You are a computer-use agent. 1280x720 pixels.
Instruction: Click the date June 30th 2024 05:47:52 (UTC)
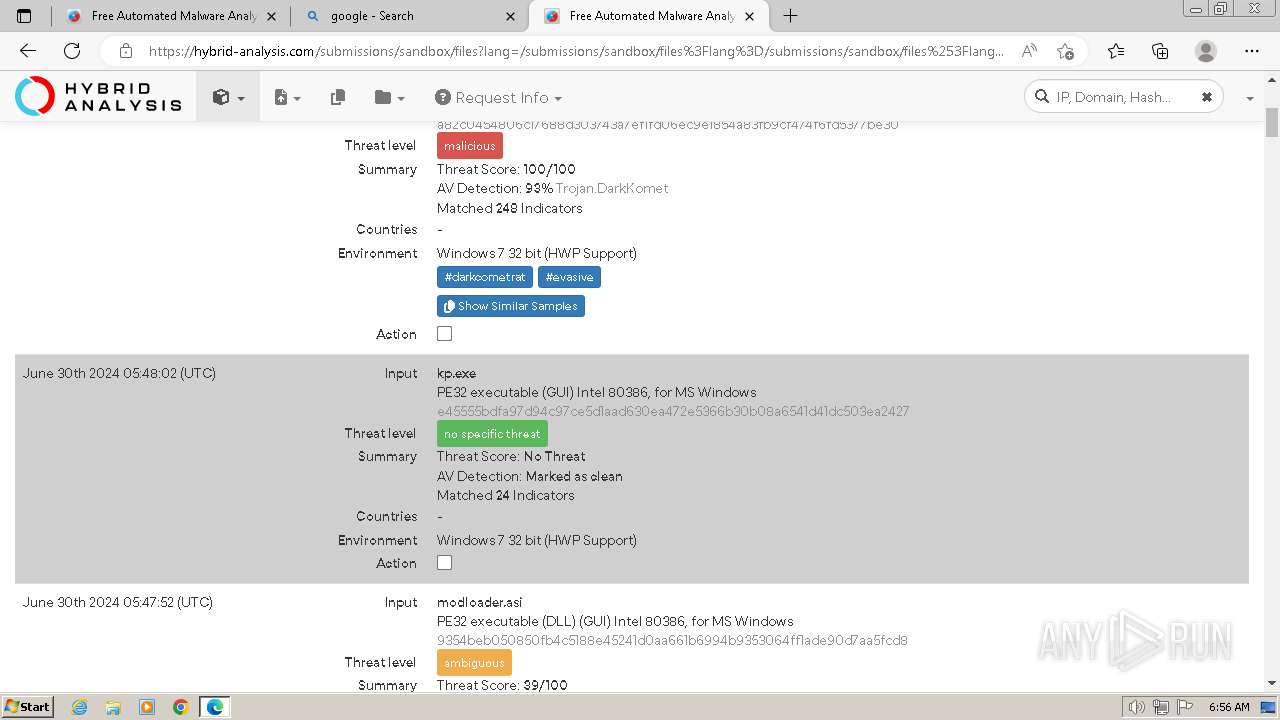[x=118, y=602]
